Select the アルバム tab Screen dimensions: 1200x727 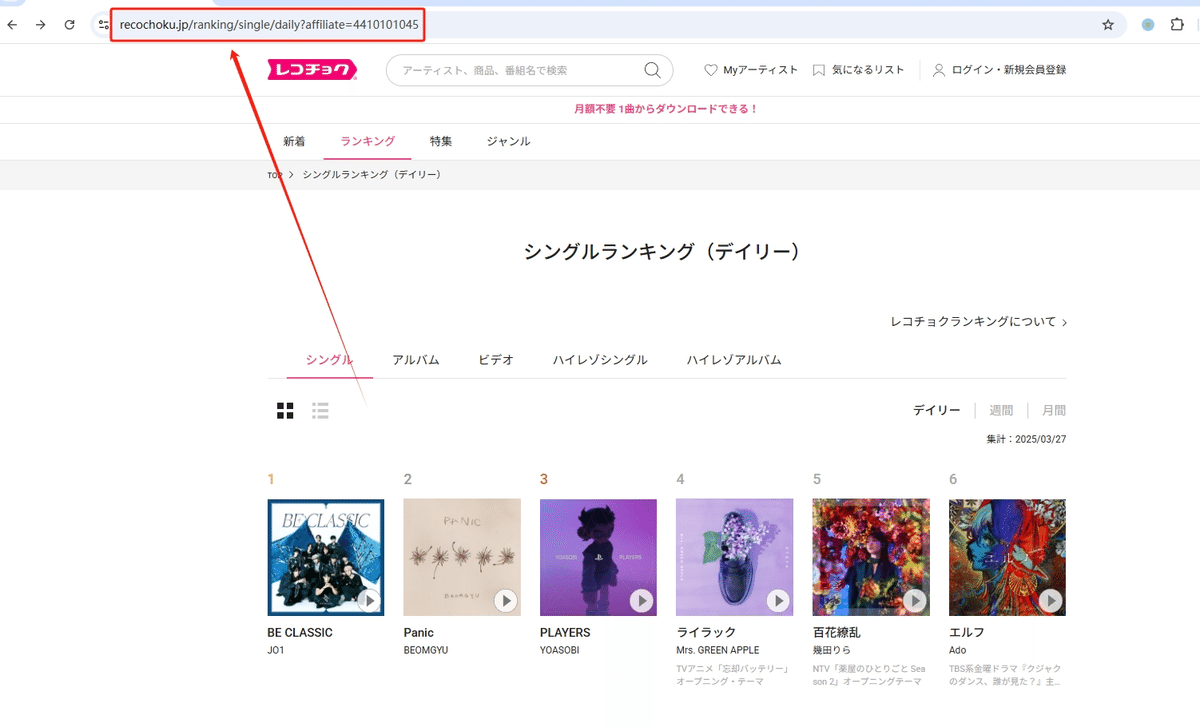pyautogui.click(x=416, y=359)
